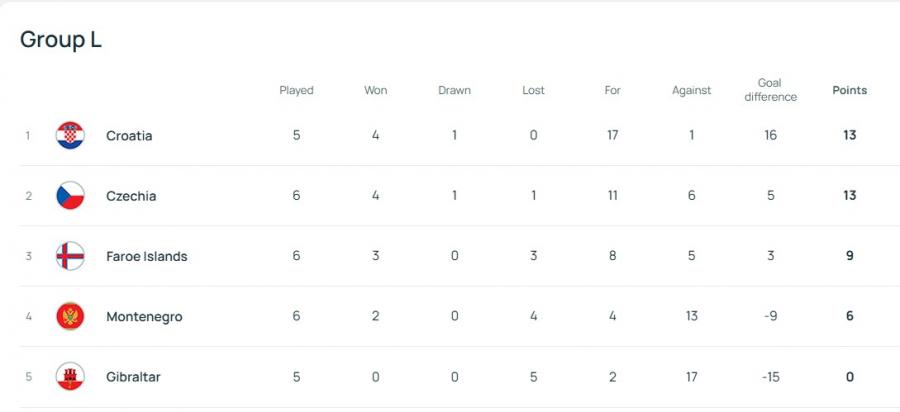Click Croatia's 13 points value

click(x=849, y=136)
